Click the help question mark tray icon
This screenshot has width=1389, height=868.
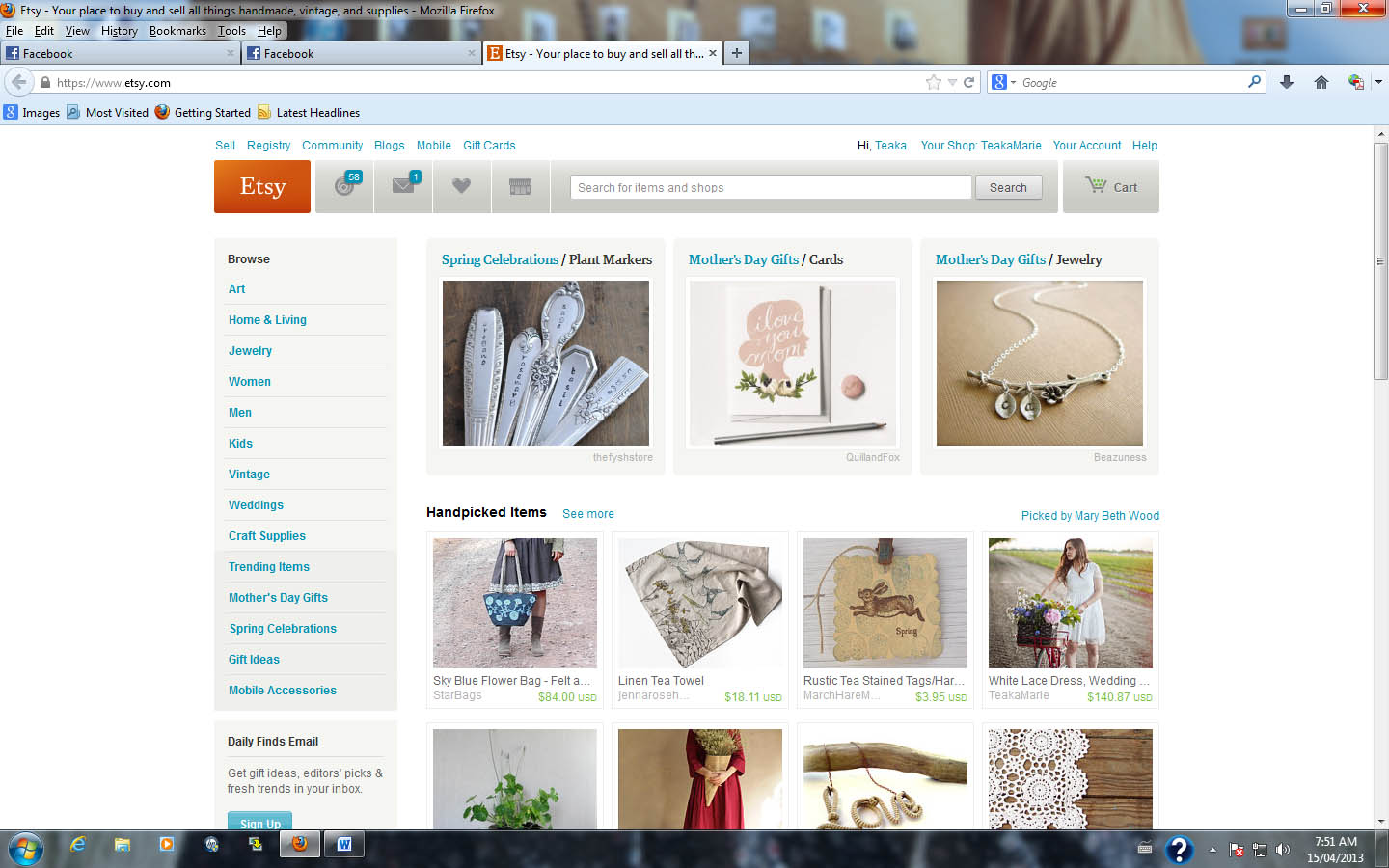(x=1179, y=849)
